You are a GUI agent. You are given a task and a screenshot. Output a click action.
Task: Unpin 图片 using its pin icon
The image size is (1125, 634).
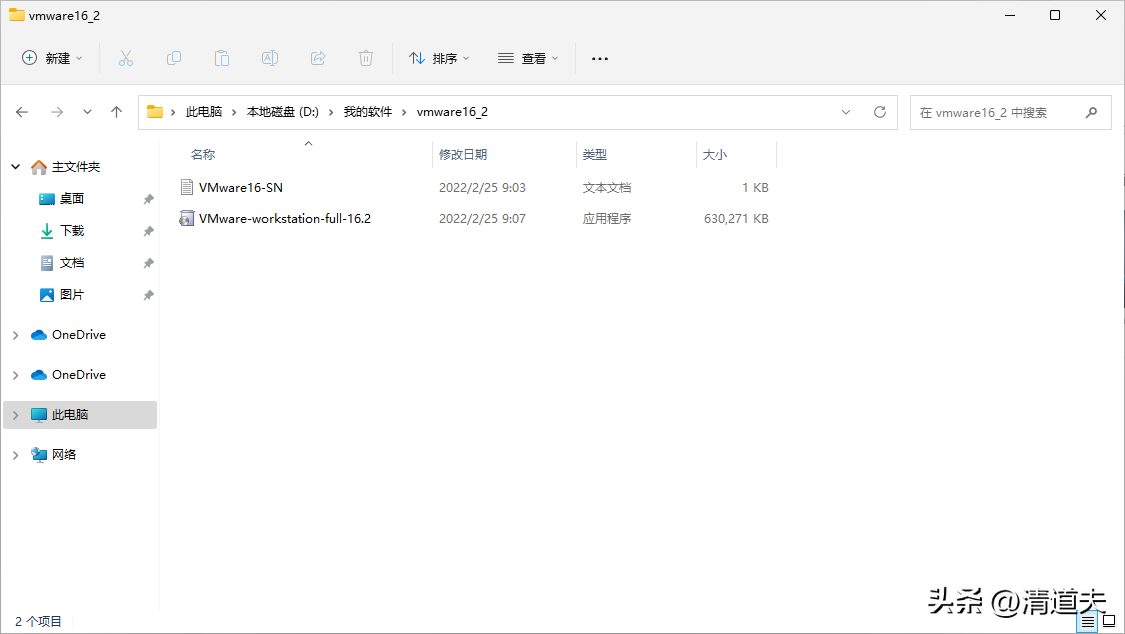149,295
